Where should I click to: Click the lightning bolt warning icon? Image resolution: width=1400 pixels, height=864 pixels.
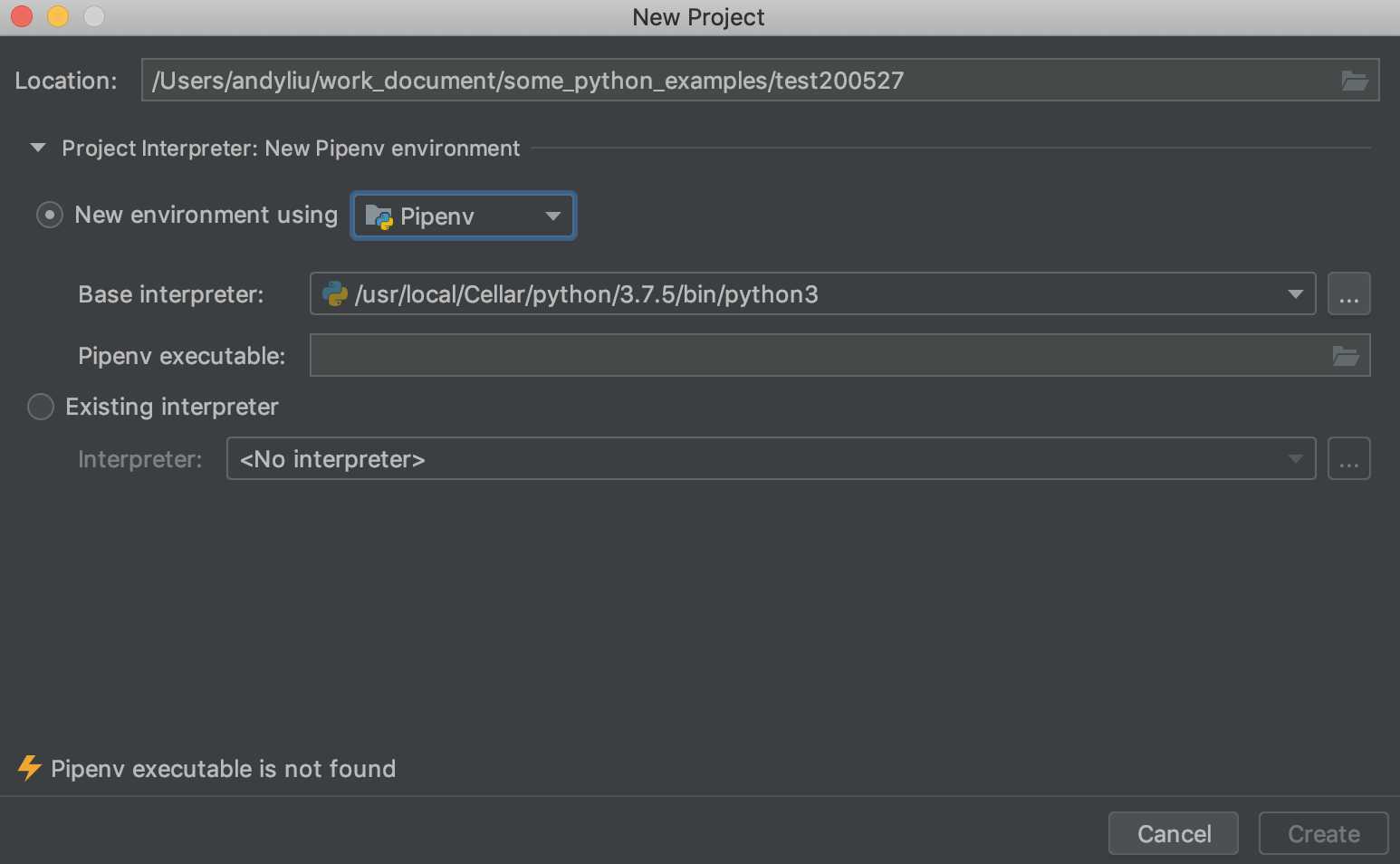pyautogui.click(x=30, y=768)
